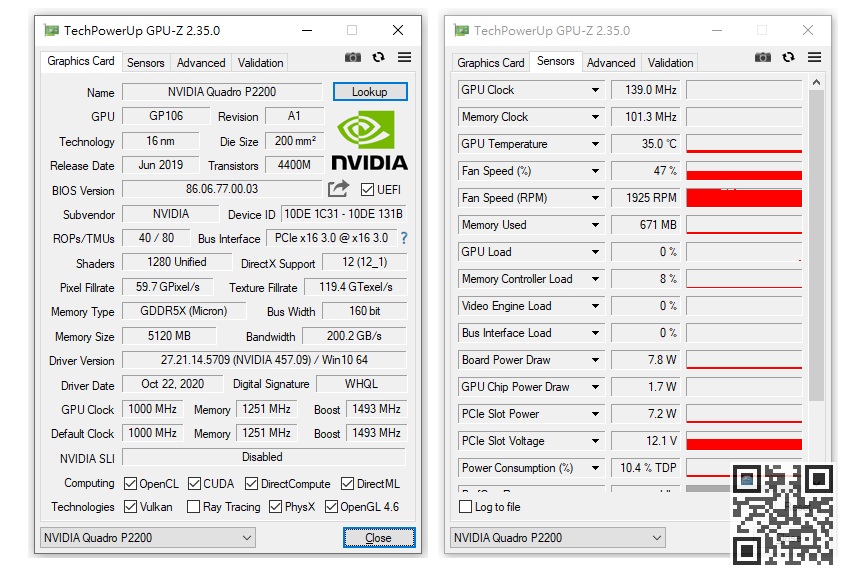Open the GPU Clock sensor dropdown
The width and height of the screenshot is (848, 580).
(595, 90)
